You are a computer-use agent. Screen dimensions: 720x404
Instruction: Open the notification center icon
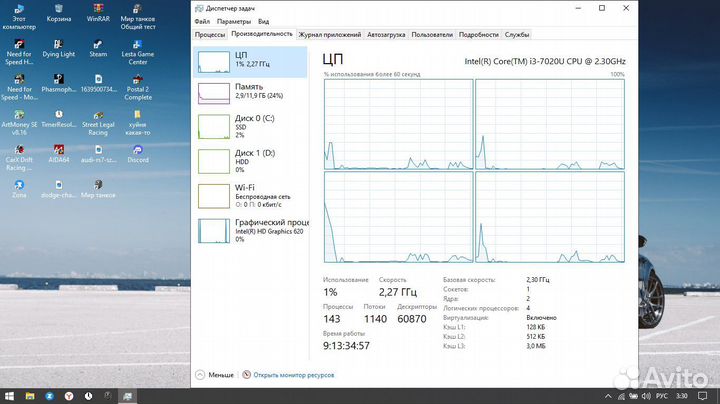[x=703, y=396]
